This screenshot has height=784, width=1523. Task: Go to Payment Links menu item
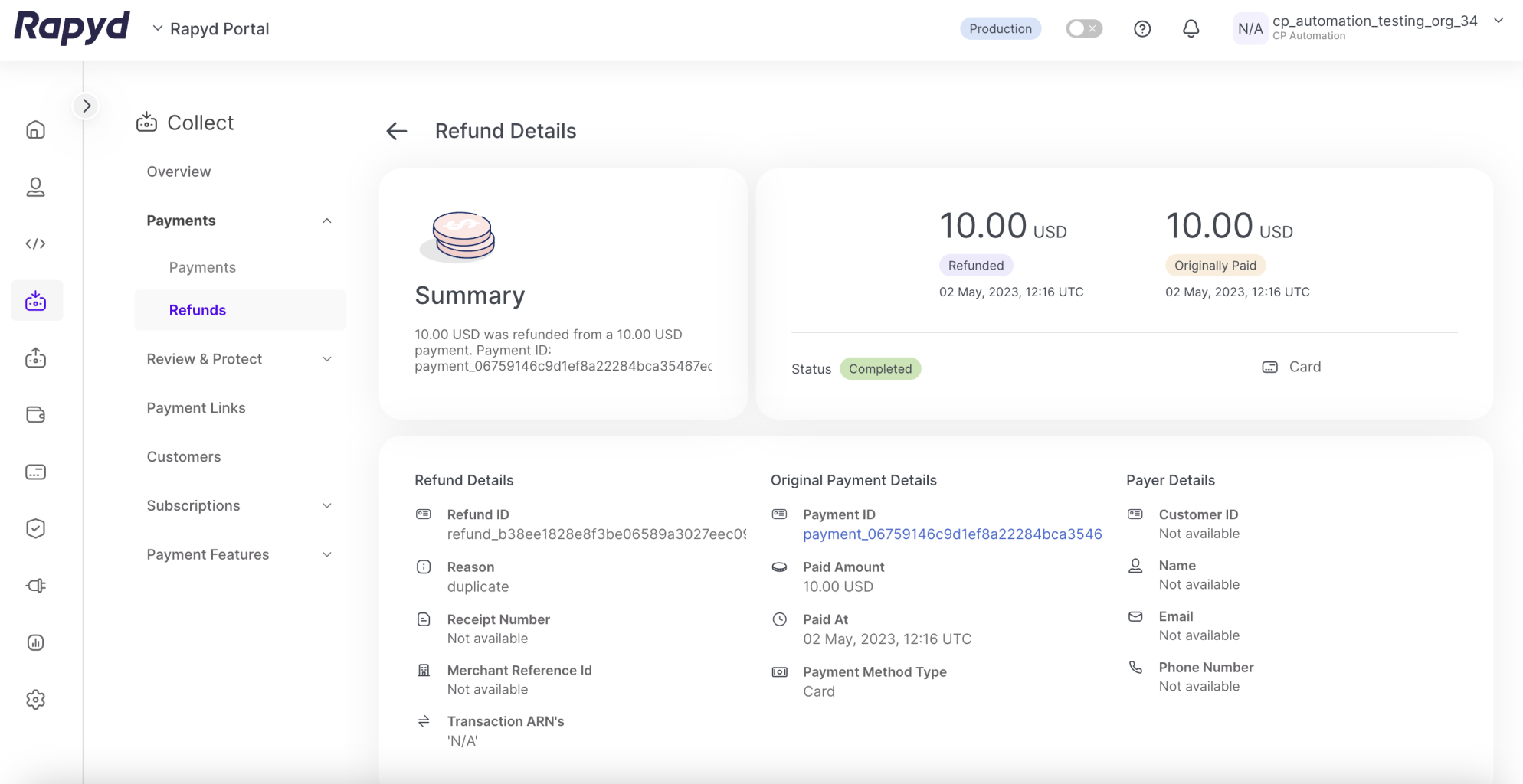coord(196,408)
